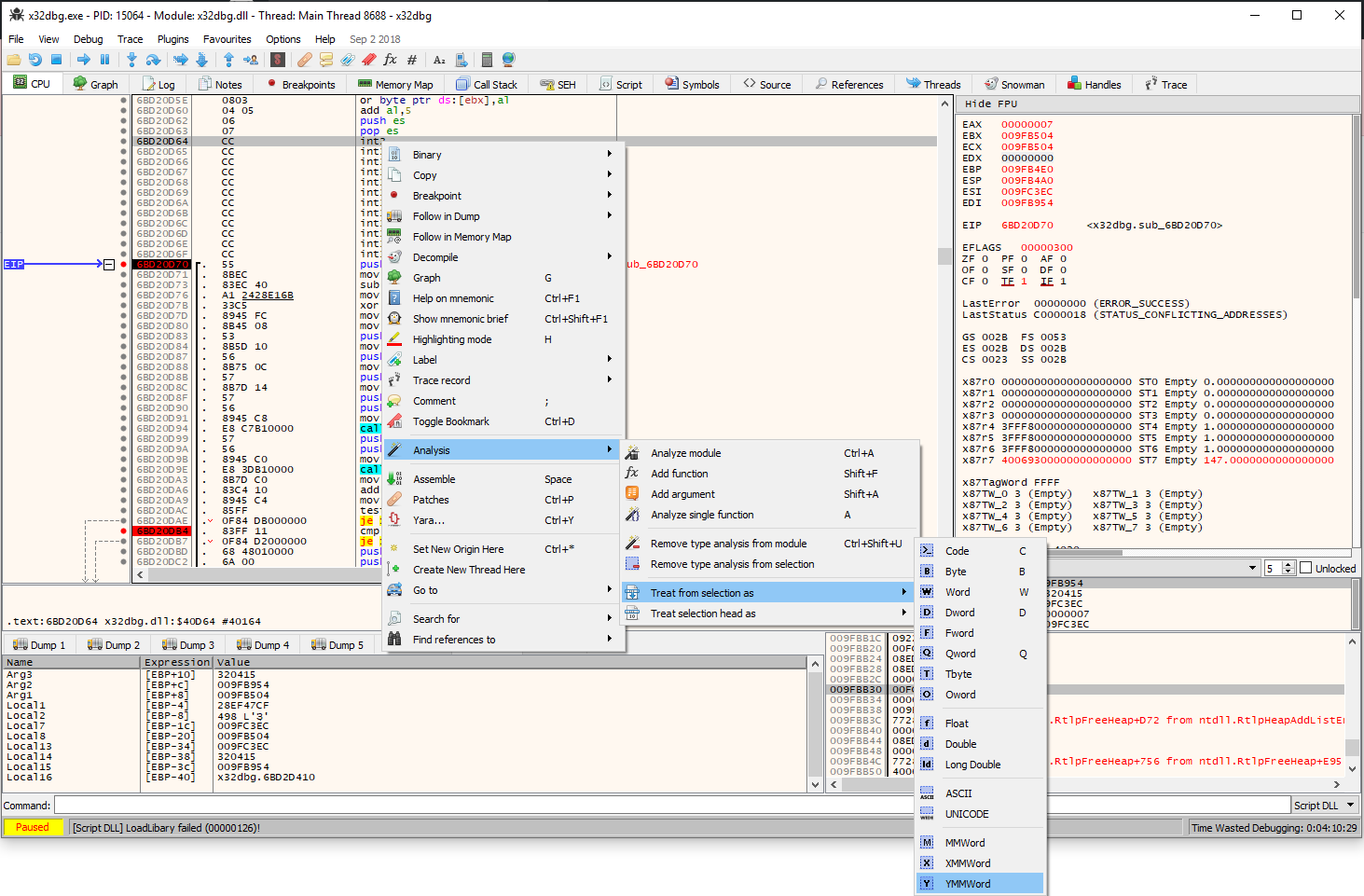Click the Restart debuggee toolbar icon
Image resolution: width=1364 pixels, height=896 pixels.
[x=34, y=60]
